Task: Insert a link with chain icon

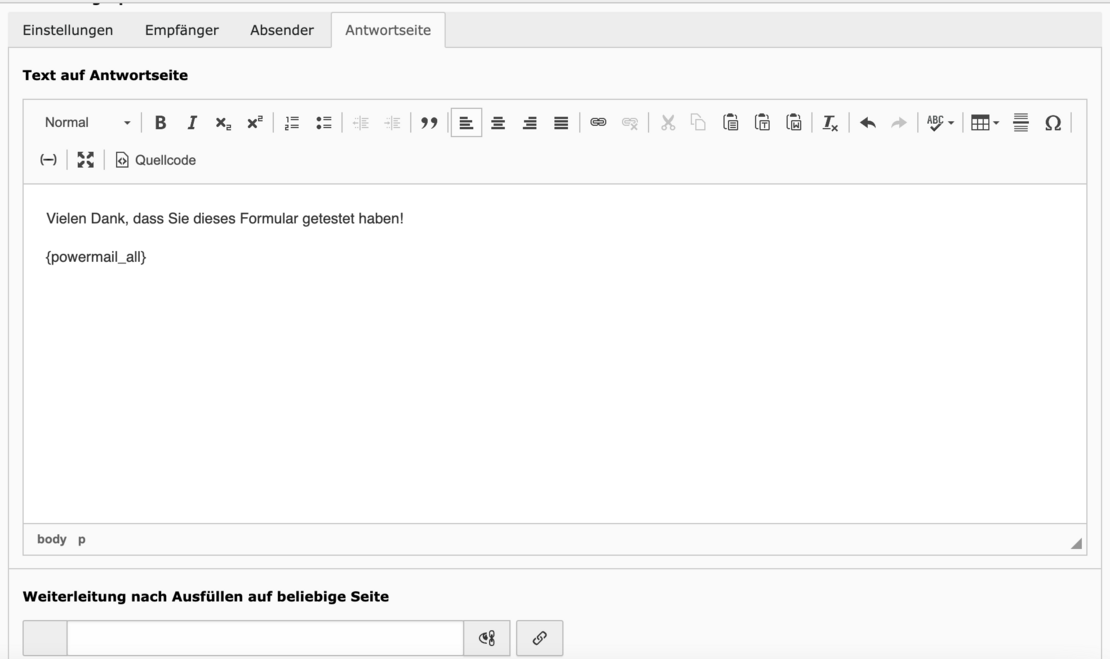Action: 598,123
